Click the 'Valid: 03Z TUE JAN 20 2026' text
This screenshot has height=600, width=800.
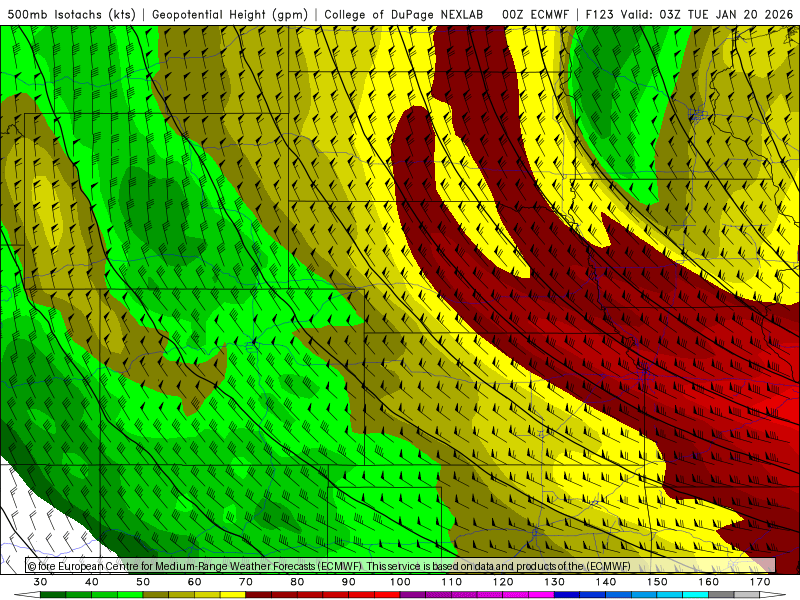coord(707,14)
